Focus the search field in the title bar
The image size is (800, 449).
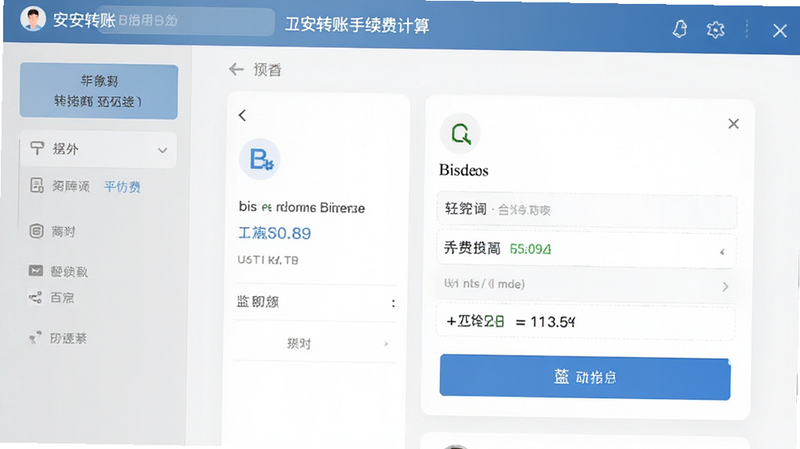(185, 21)
